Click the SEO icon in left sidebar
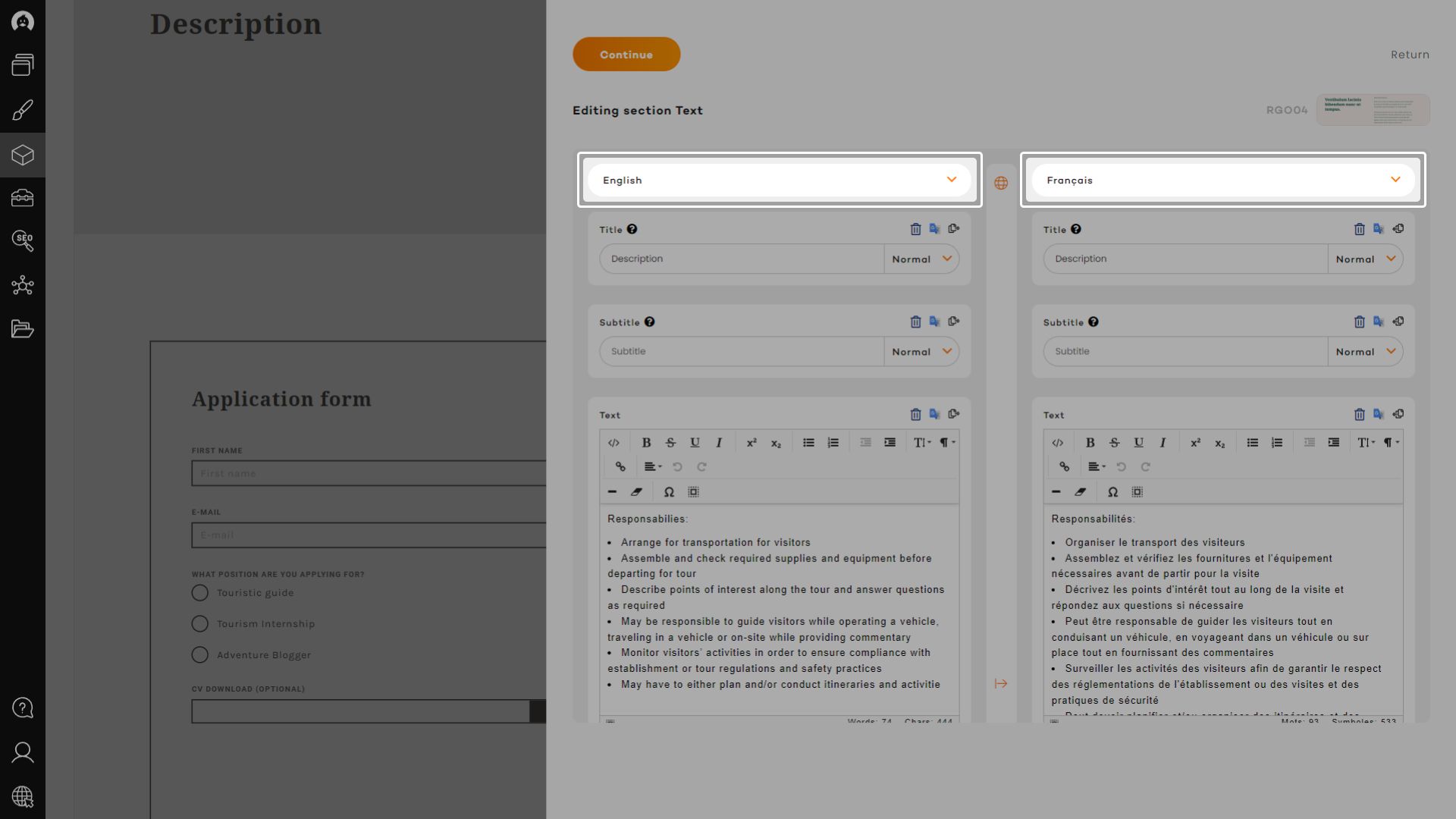Image resolution: width=1456 pixels, height=819 pixels. click(x=23, y=241)
